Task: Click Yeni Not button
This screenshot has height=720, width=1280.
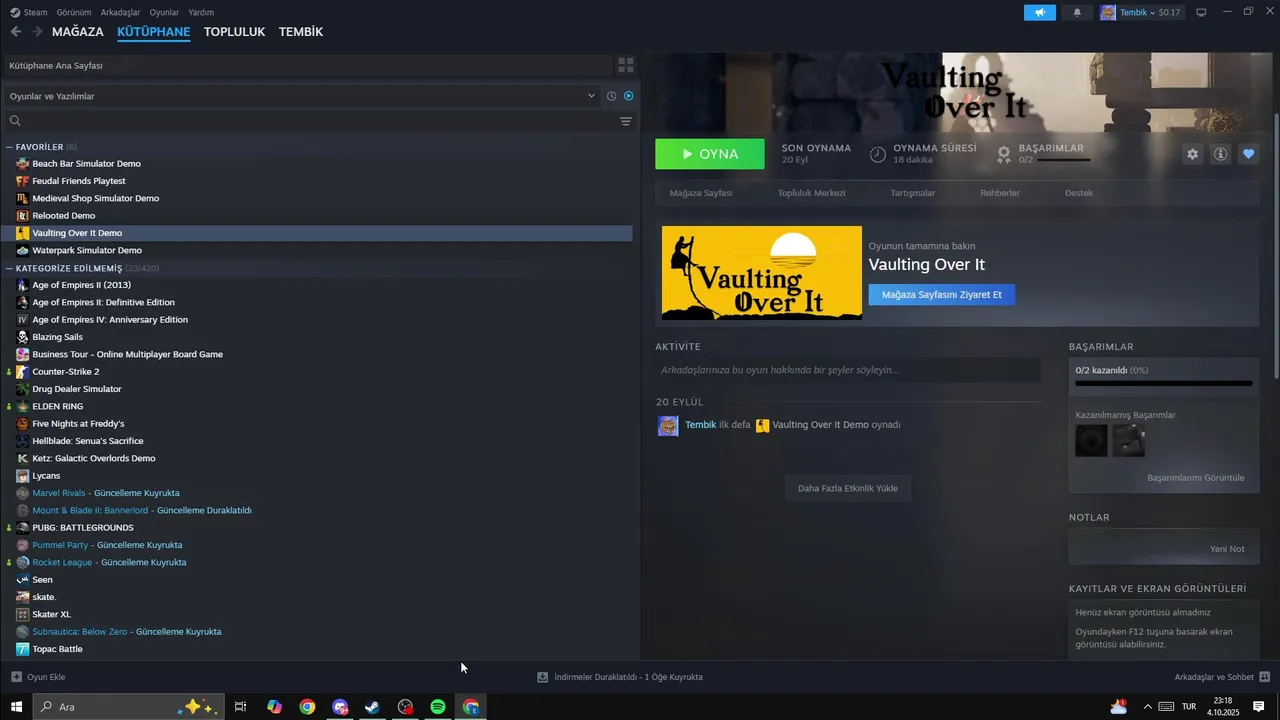Action: 1227,549
